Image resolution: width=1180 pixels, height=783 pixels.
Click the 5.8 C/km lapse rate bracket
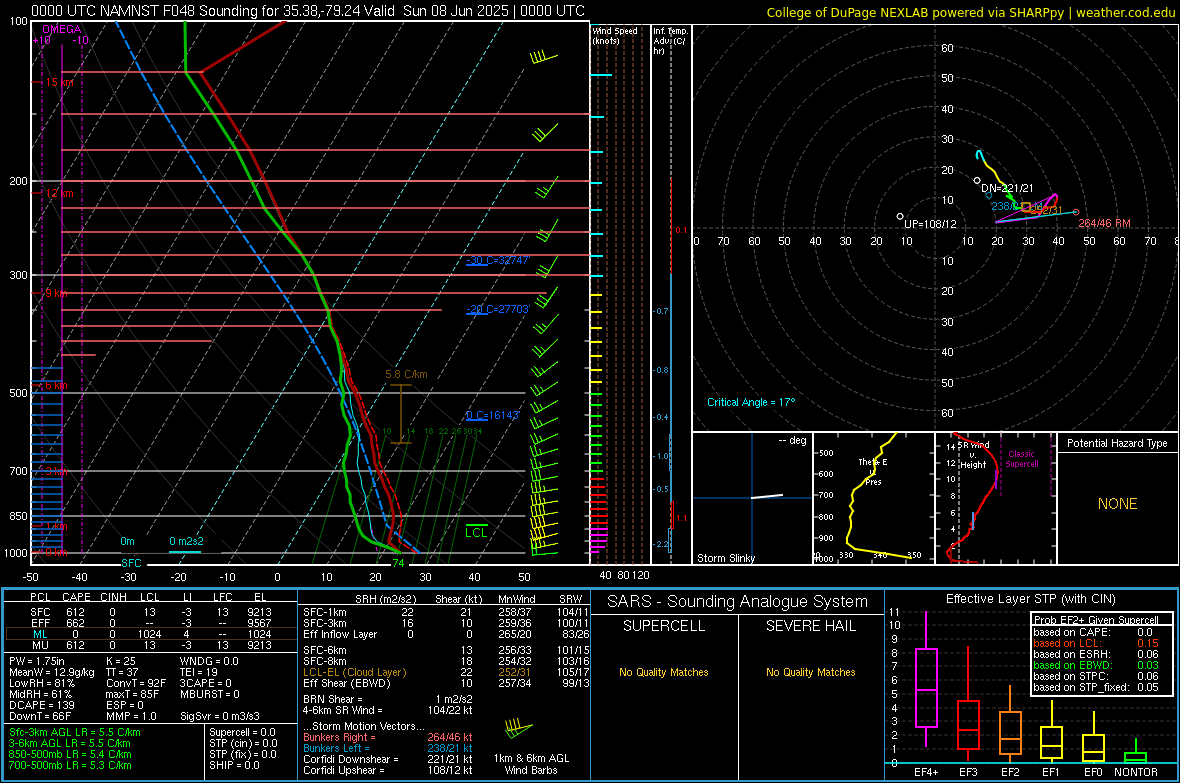[x=401, y=414]
